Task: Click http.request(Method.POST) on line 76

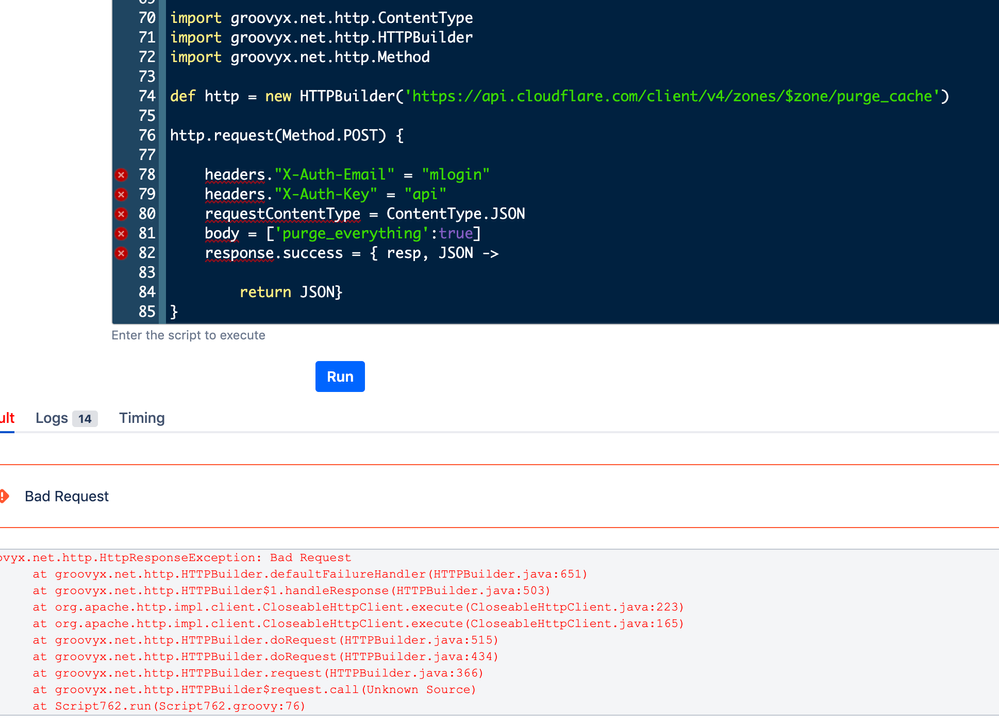Action: click(x=278, y=136)
